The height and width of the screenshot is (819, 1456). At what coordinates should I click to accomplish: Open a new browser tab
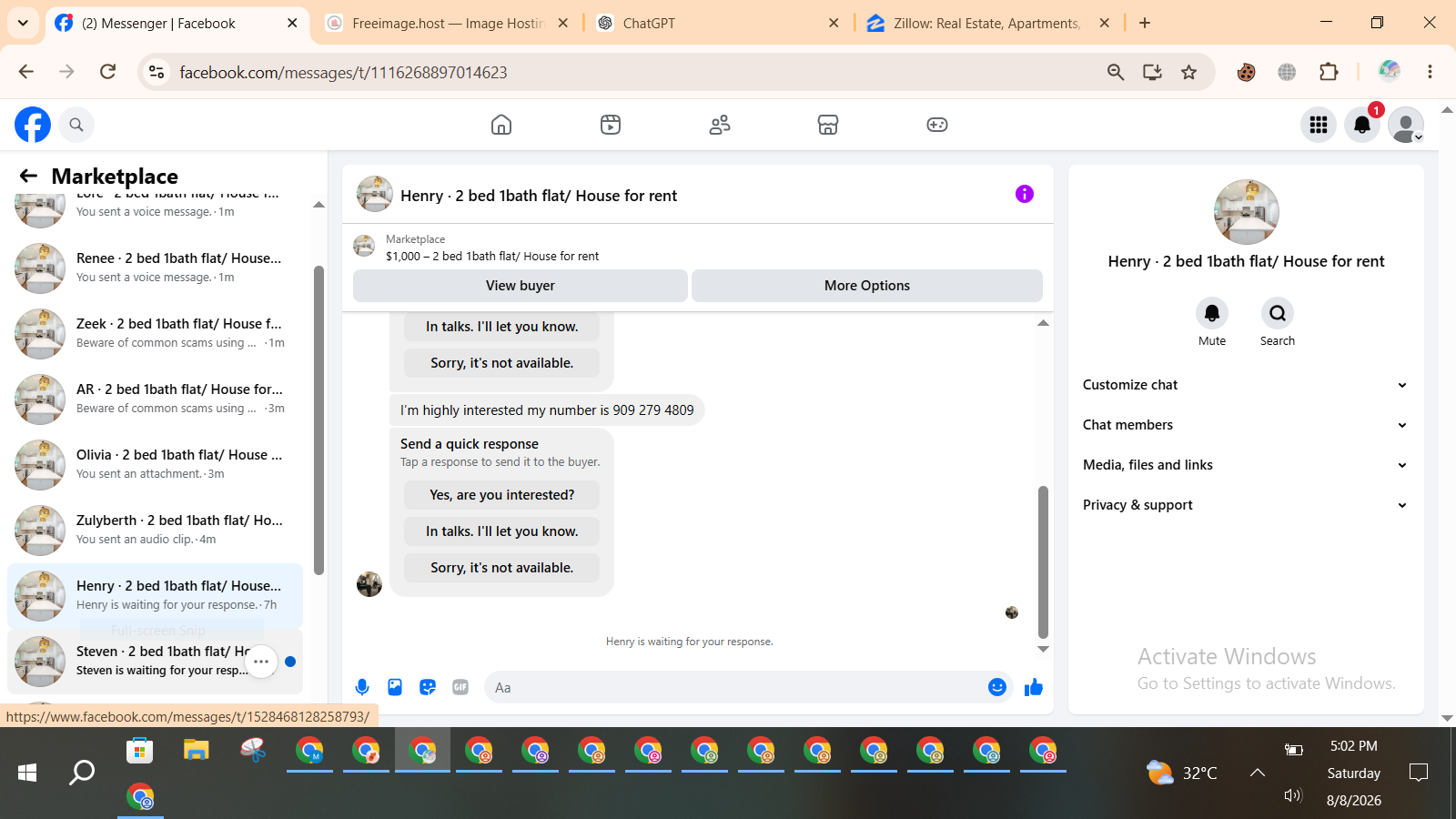pos(1145,23)
